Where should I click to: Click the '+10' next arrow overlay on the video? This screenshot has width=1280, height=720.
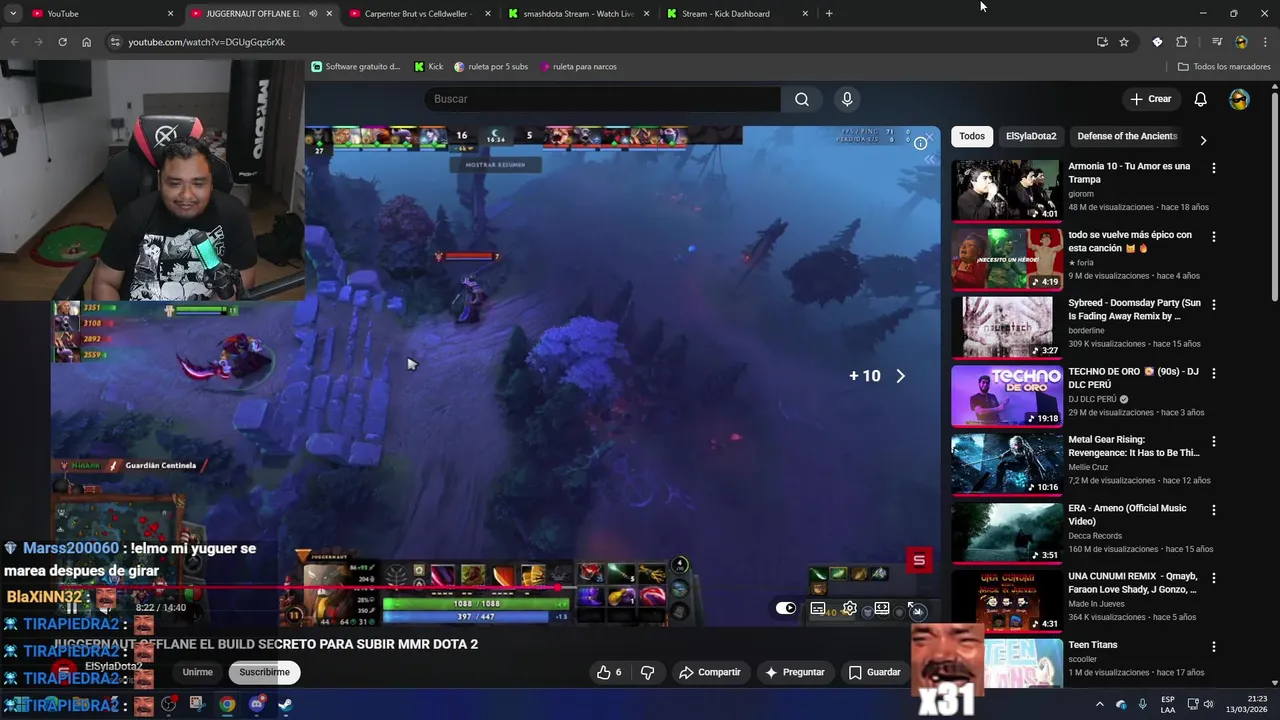coord(877,376)
